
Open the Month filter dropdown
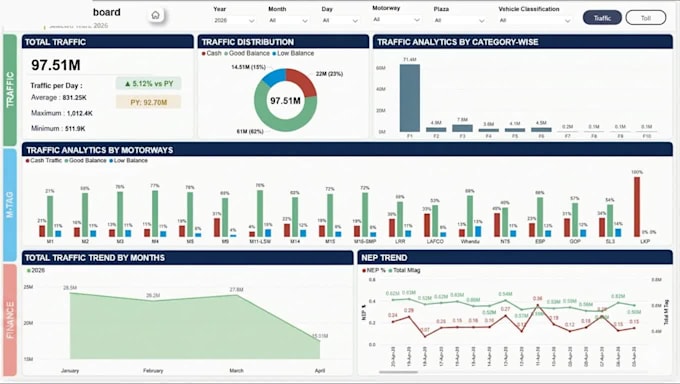point(288,20)
